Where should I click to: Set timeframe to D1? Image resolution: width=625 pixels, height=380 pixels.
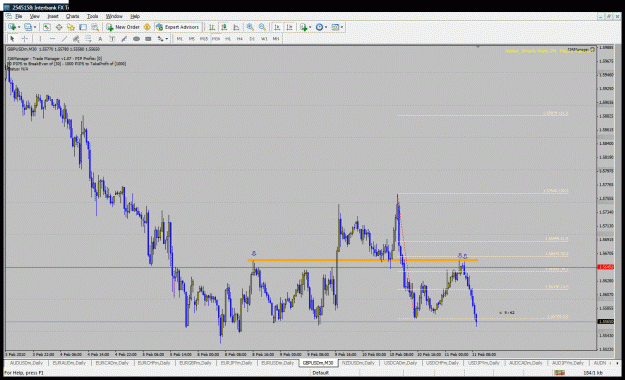pyautogui.click(x=252, y=39)
